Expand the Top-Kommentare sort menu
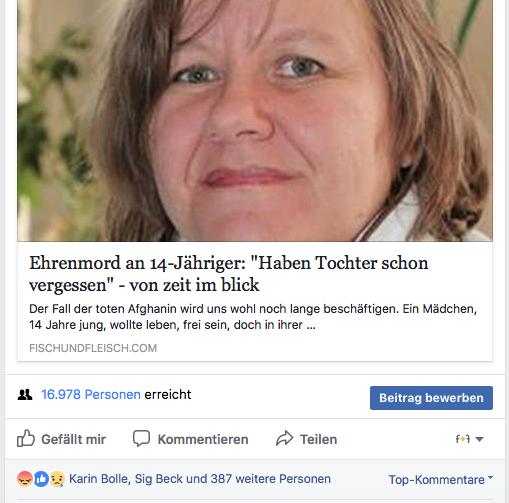The width and height of the screenshot is (509, 503). point(441,479)
